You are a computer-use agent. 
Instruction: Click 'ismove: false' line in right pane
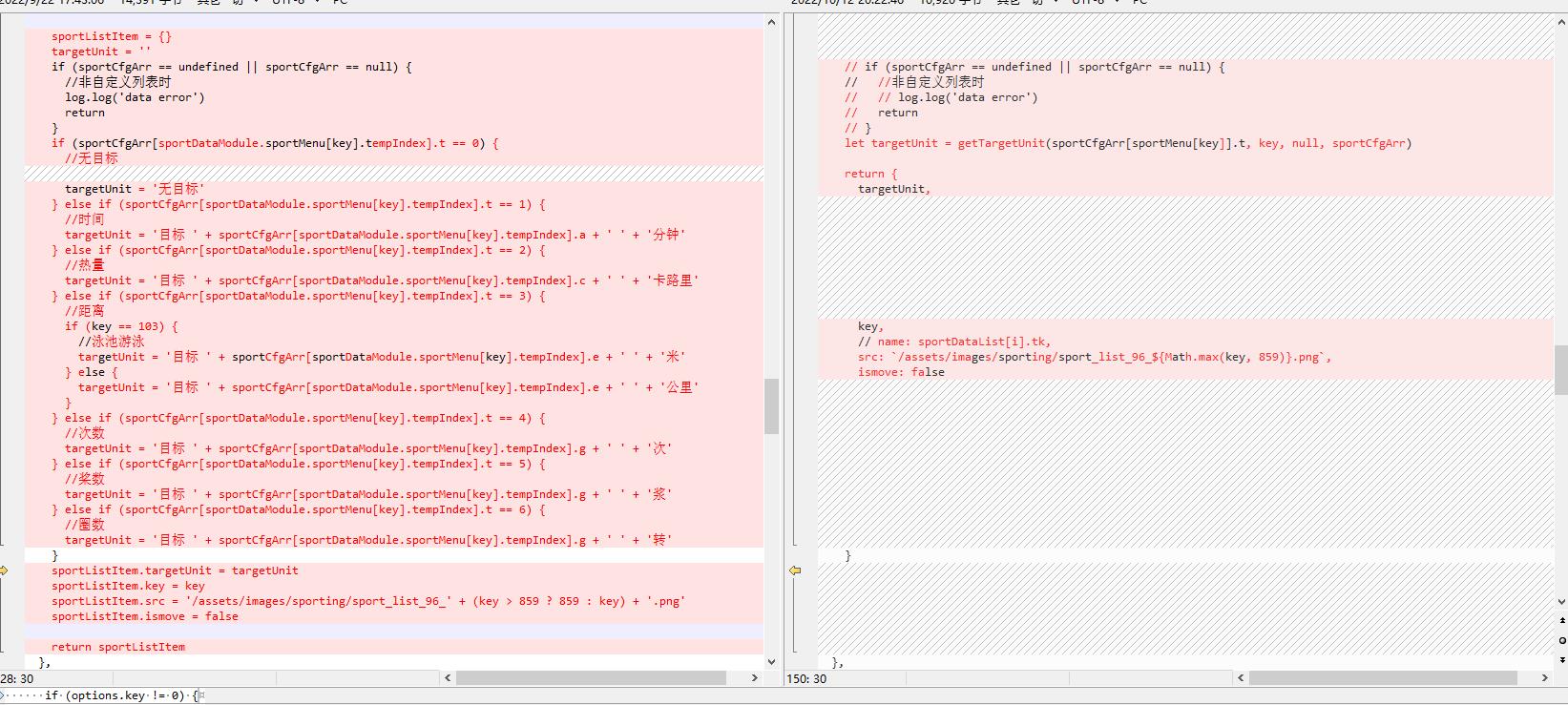tap(901, 372)
